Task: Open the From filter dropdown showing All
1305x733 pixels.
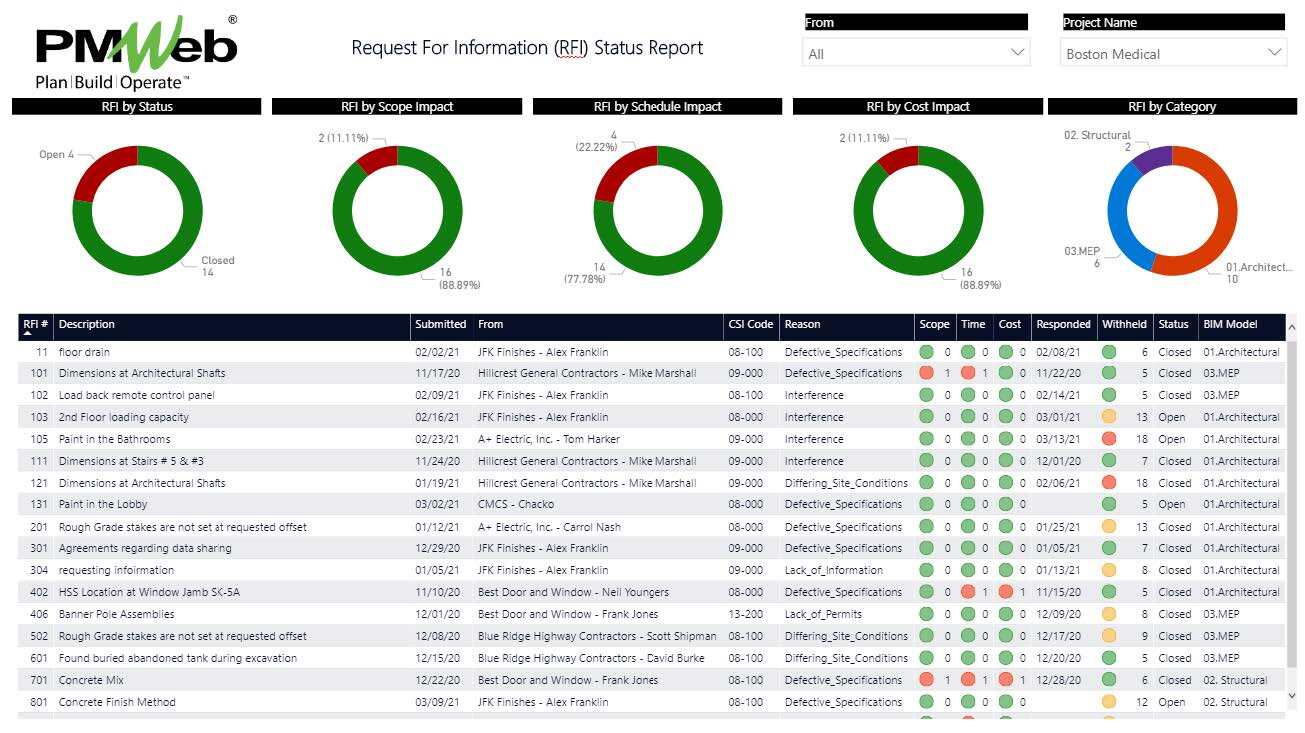Action: click(916, 53)
